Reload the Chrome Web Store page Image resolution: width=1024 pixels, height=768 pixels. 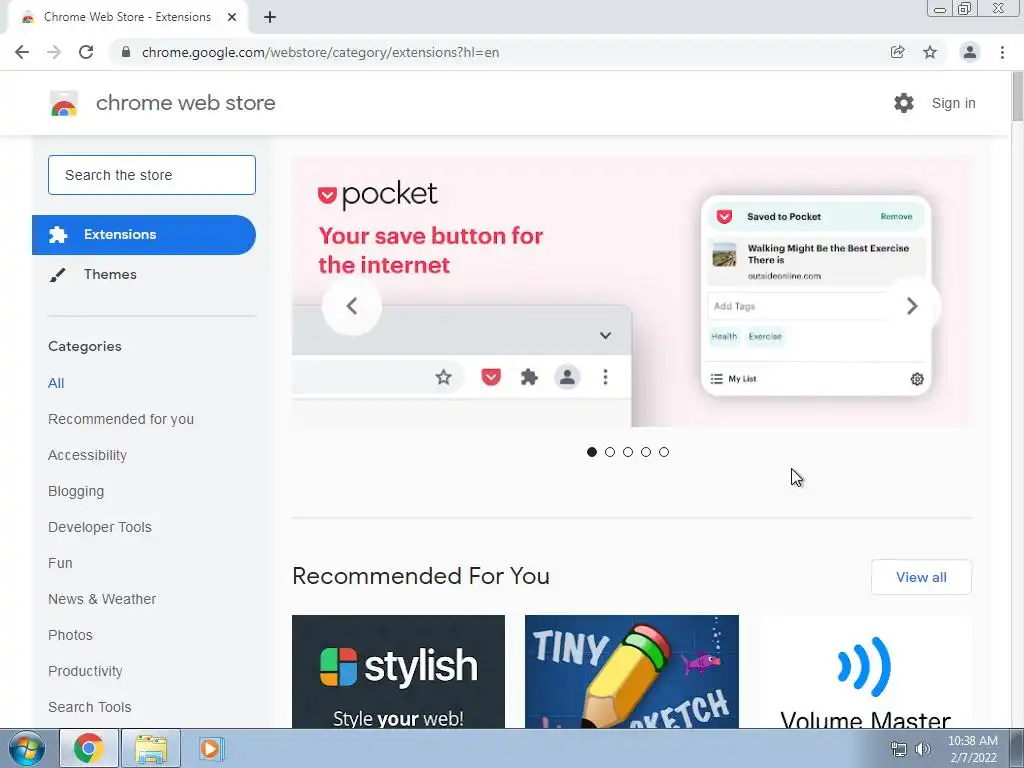(86, 52)
